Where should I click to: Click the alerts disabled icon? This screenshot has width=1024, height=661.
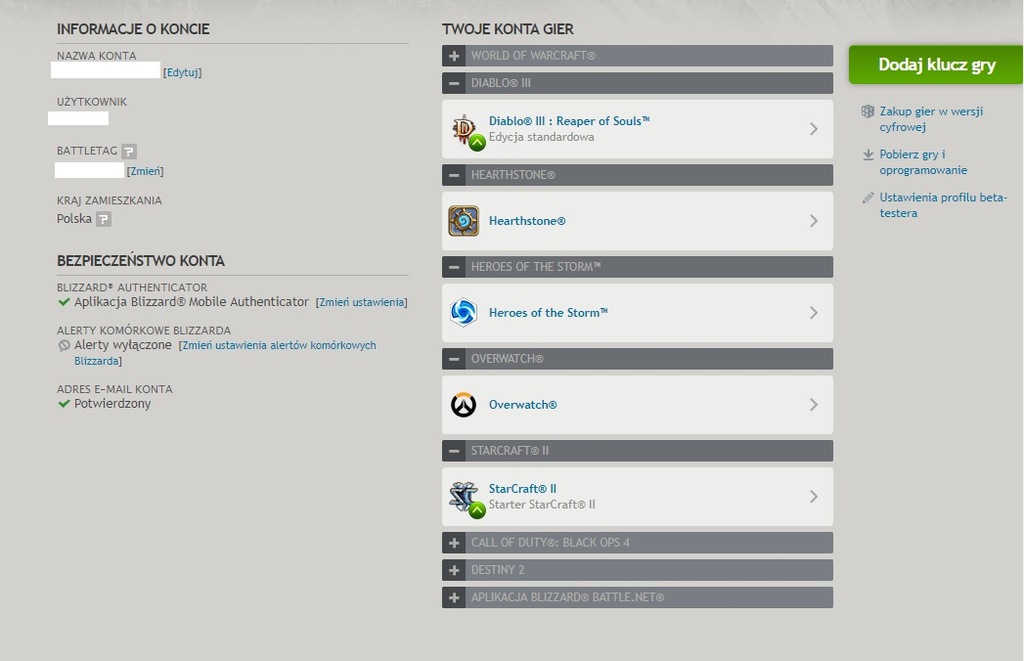click(x=64, y=345)
